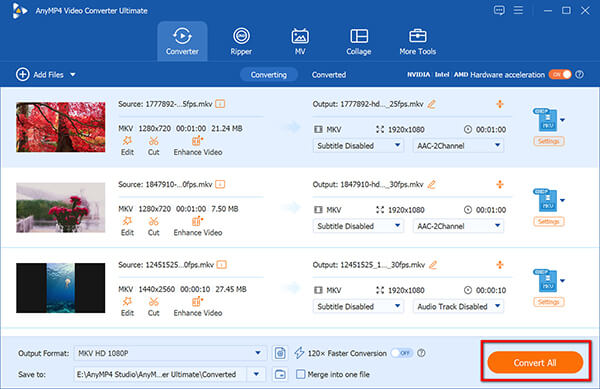This screenshot has width=600, height=389.
Task: Expand AAC-2Channel dropdown for 1847910 video
Action: click(x=458, y=226)
